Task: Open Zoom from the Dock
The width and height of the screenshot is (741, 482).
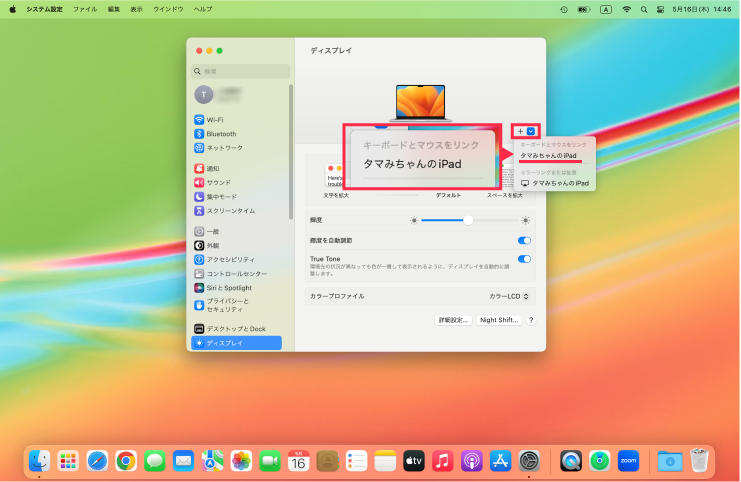Action: coord(629,461)
